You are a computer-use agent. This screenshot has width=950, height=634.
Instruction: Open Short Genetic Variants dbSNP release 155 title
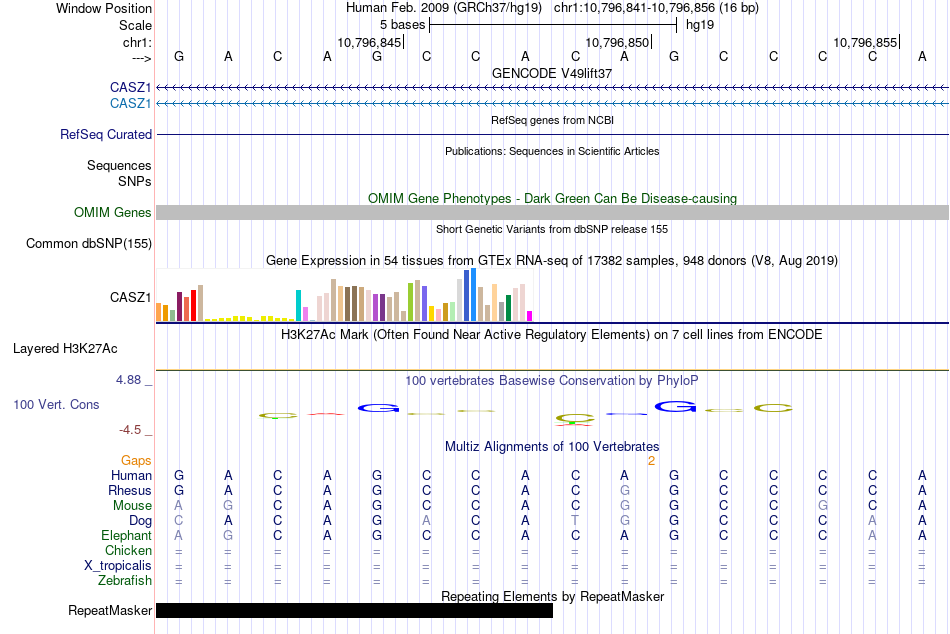click(x=552, y=229)
